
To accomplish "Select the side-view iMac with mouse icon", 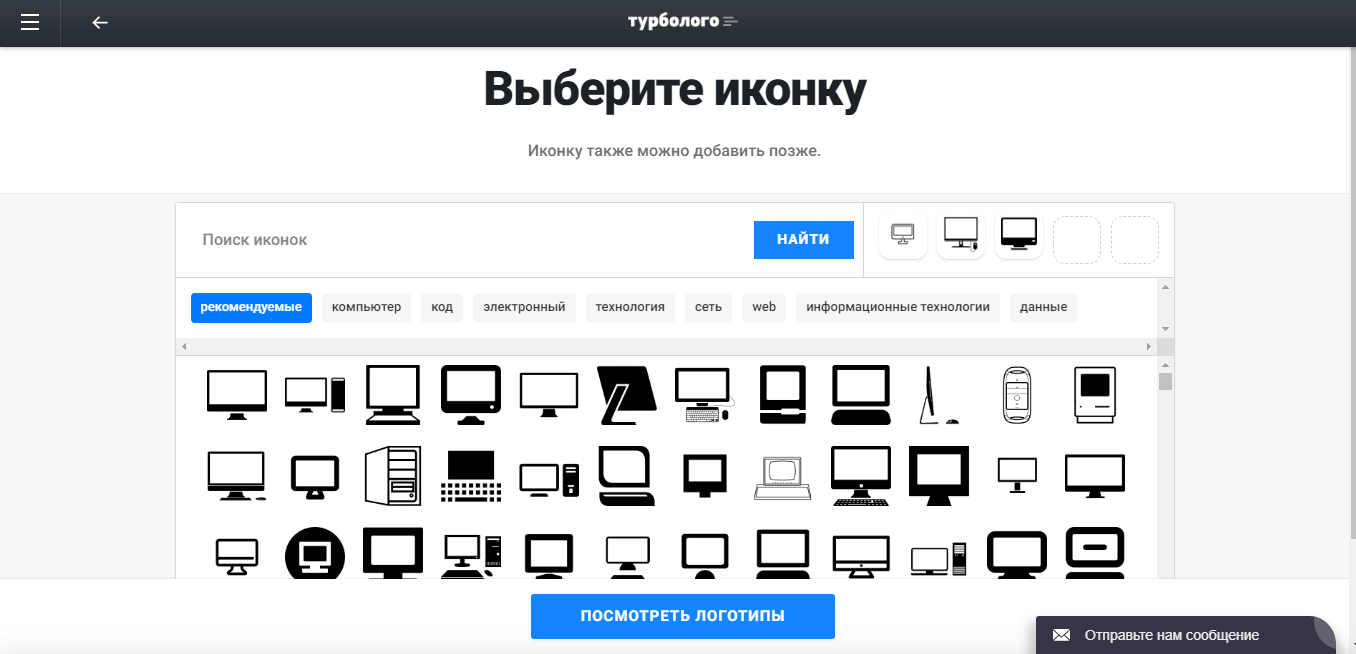I will [x=938, y=395].
